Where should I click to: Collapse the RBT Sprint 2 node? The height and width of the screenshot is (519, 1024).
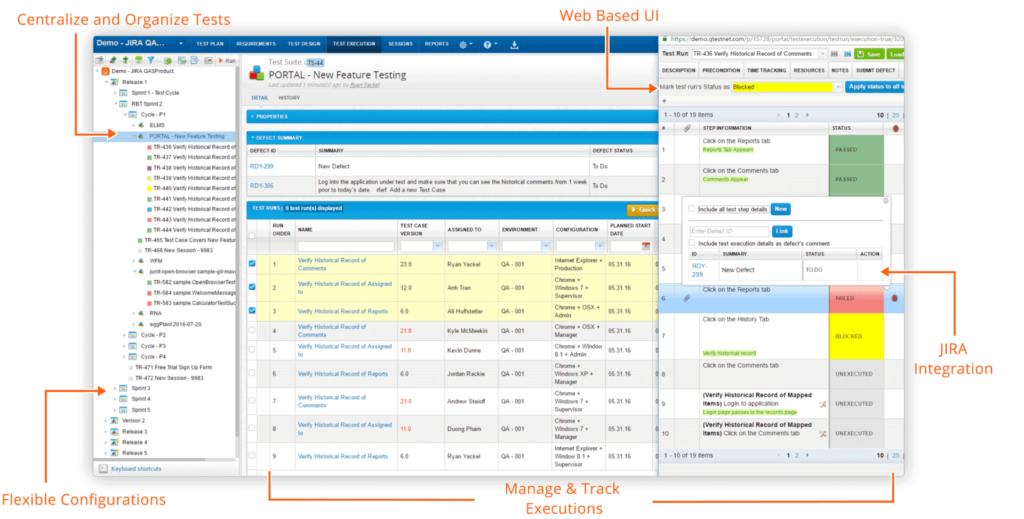115,104
